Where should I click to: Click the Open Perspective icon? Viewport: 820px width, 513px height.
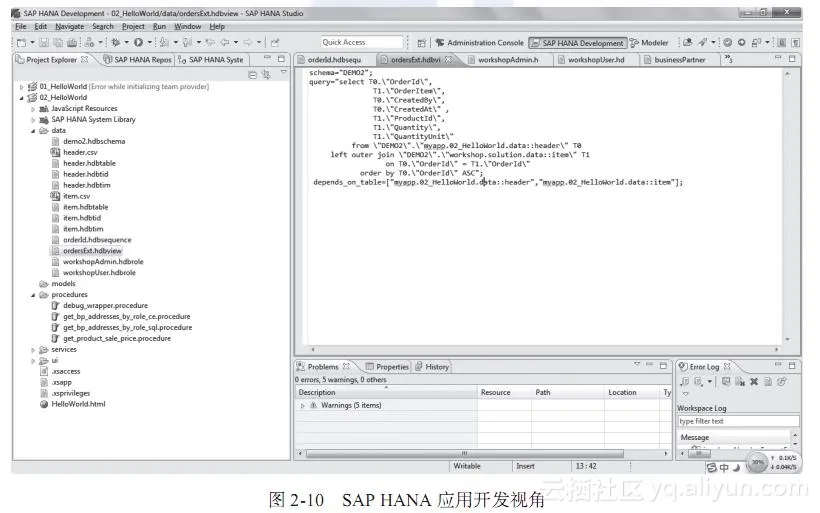point(422,43)
